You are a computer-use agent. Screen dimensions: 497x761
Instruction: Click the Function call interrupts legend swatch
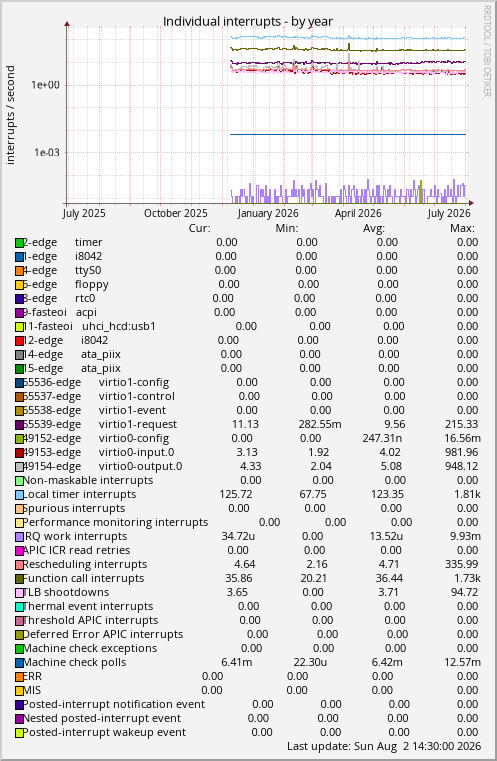(x=19, y=579)
